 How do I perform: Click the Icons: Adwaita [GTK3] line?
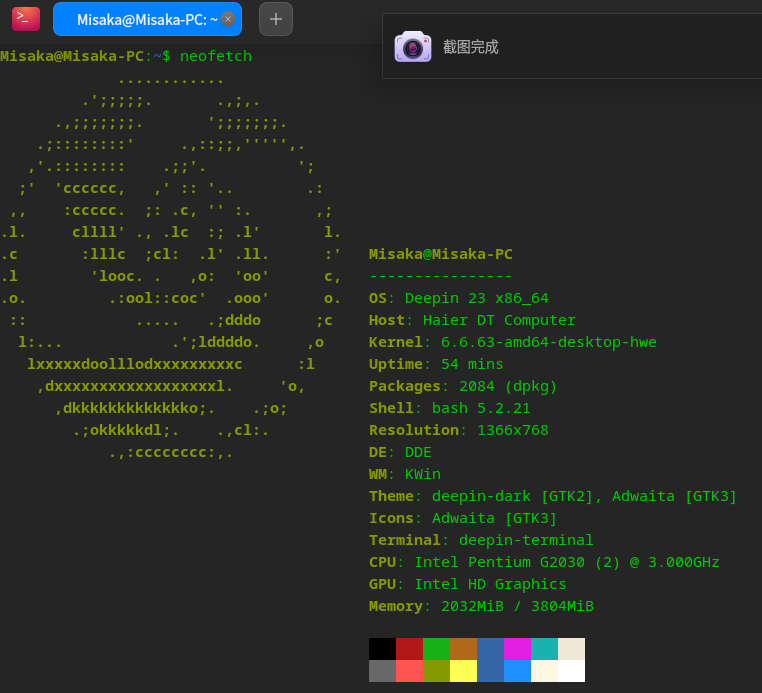point(463,519)
